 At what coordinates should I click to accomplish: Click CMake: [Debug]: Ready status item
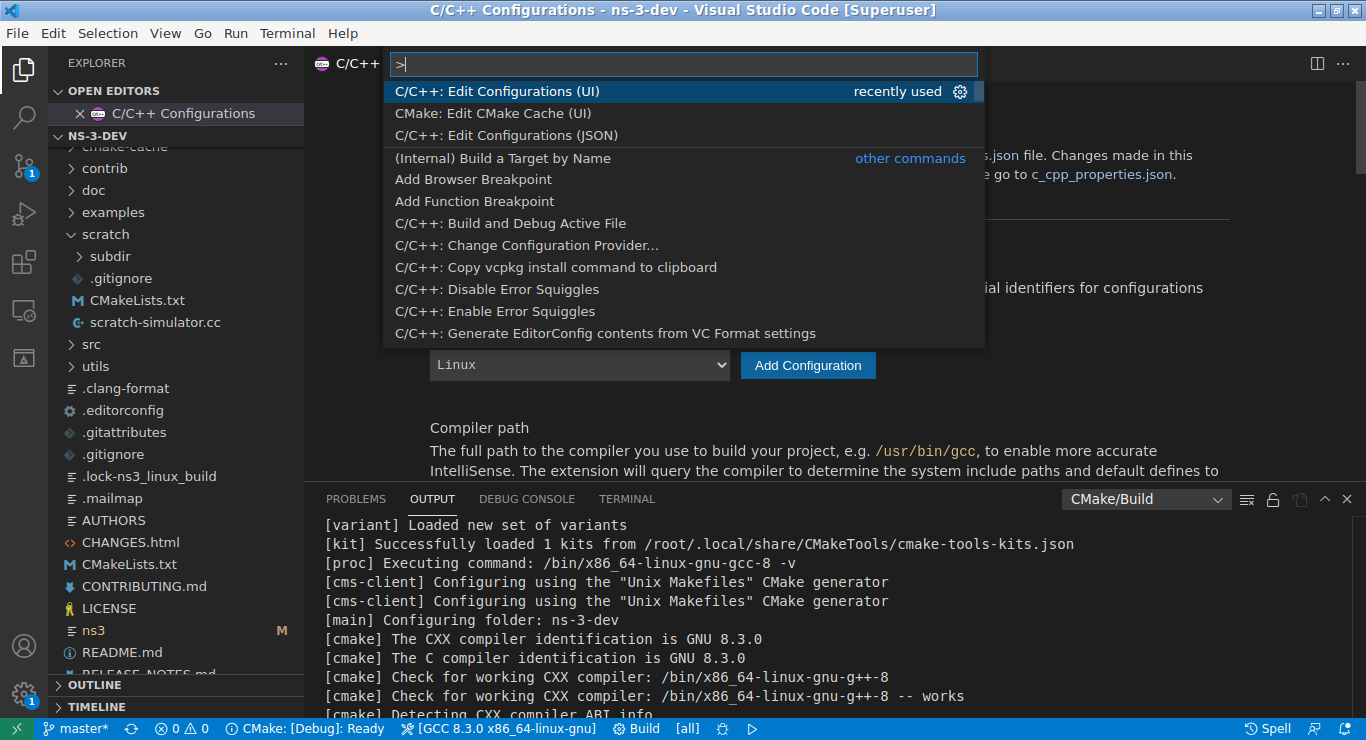305,729
